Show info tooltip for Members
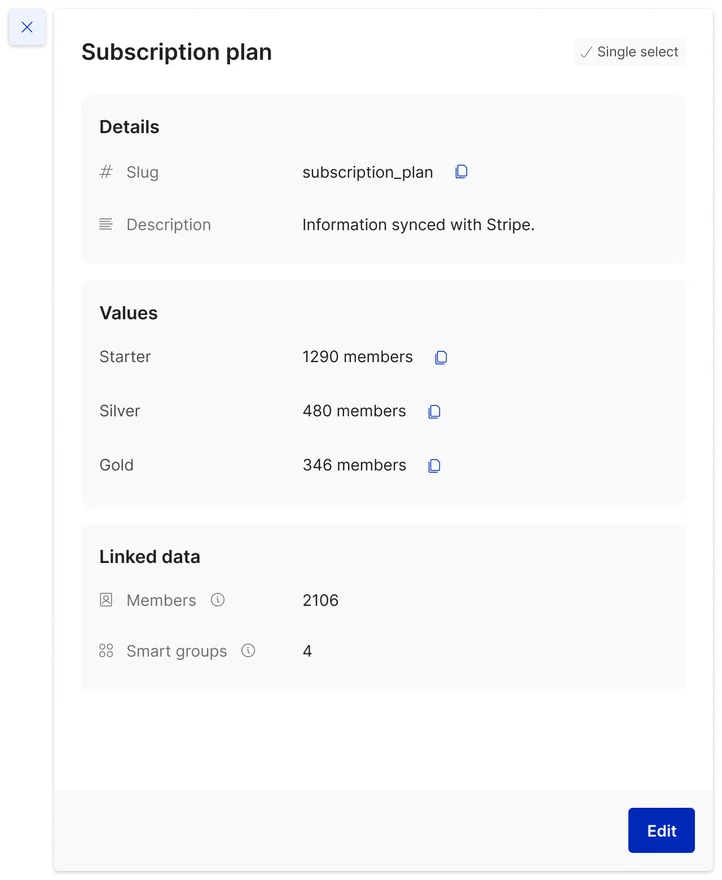 pos(218,600)
